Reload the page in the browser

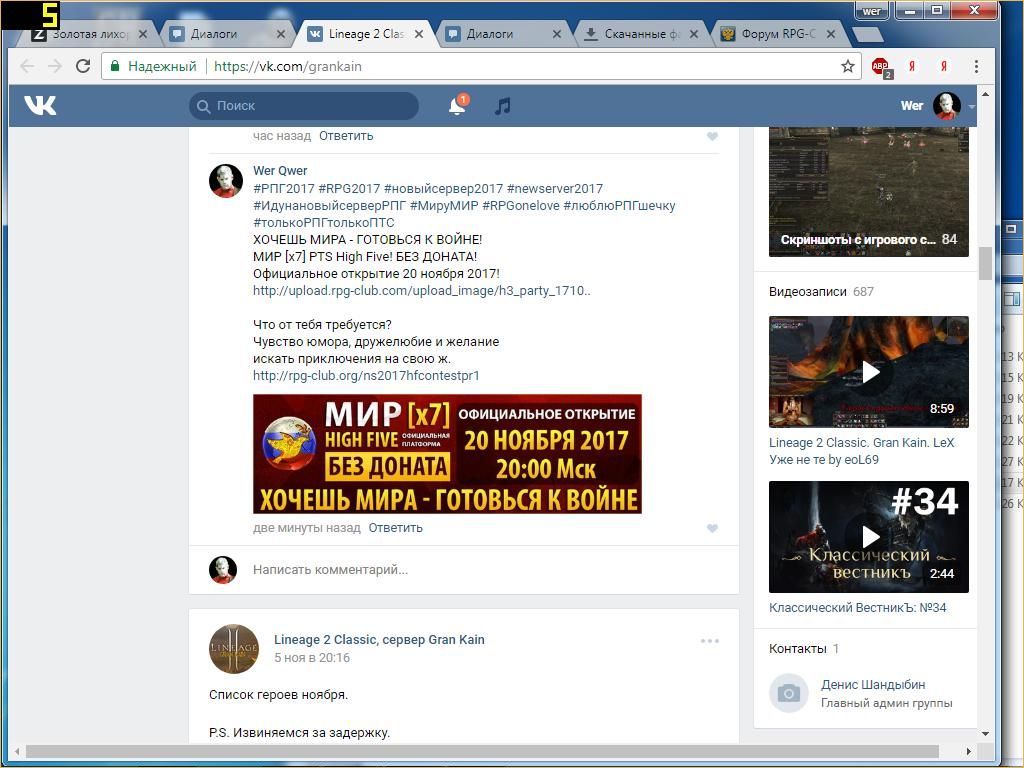tap(83, 66)
